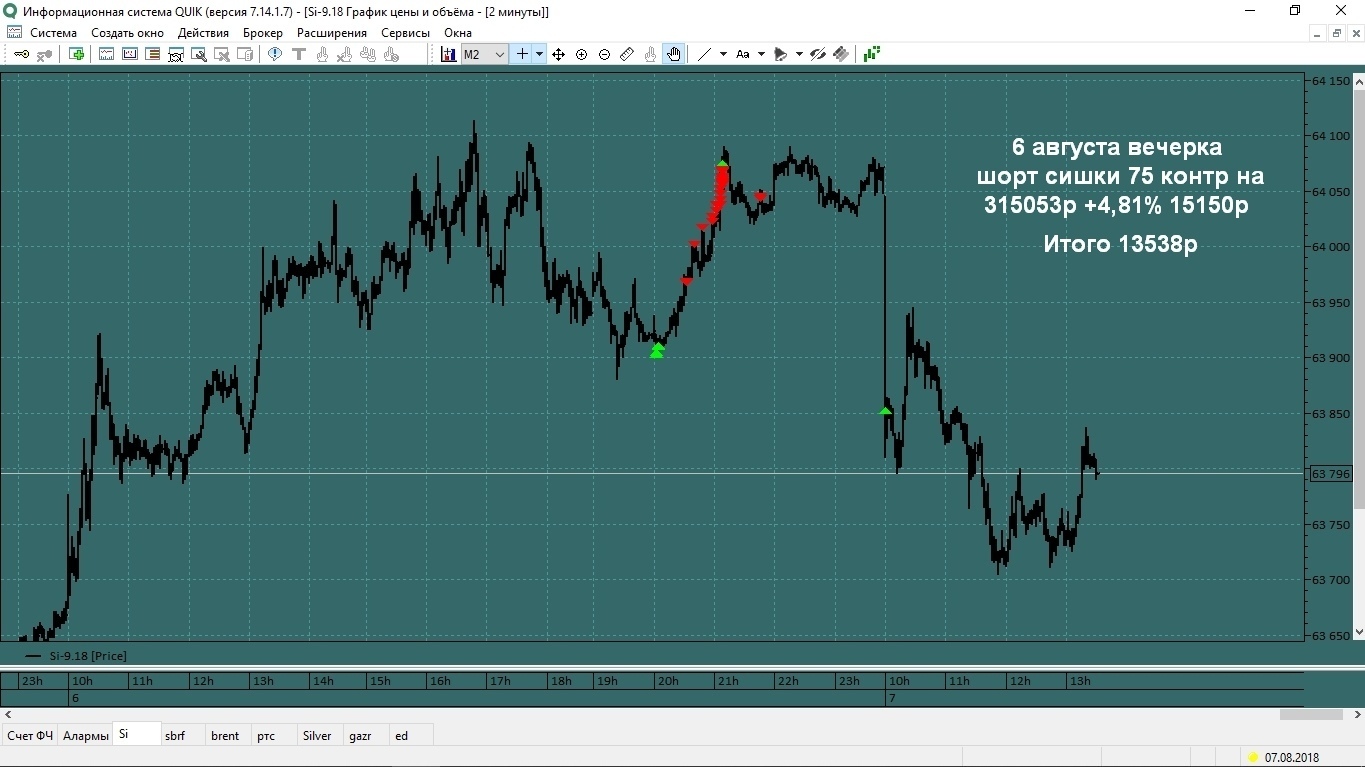Click the Si-9.18 [Price] legend label
This screenshot has height=767, width=1365.
click(x=88, y=656)
